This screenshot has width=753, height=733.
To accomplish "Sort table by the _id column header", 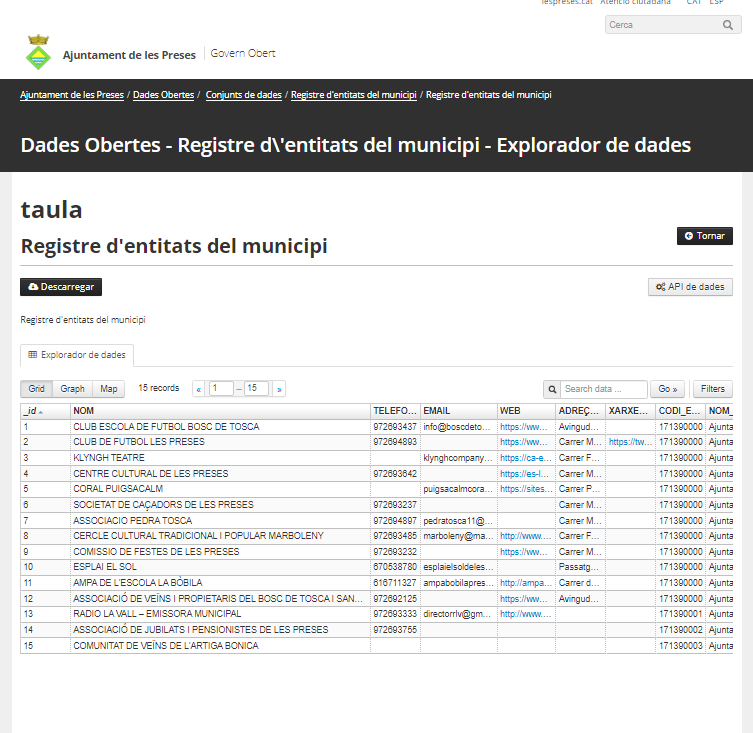I will pos(32,411).
